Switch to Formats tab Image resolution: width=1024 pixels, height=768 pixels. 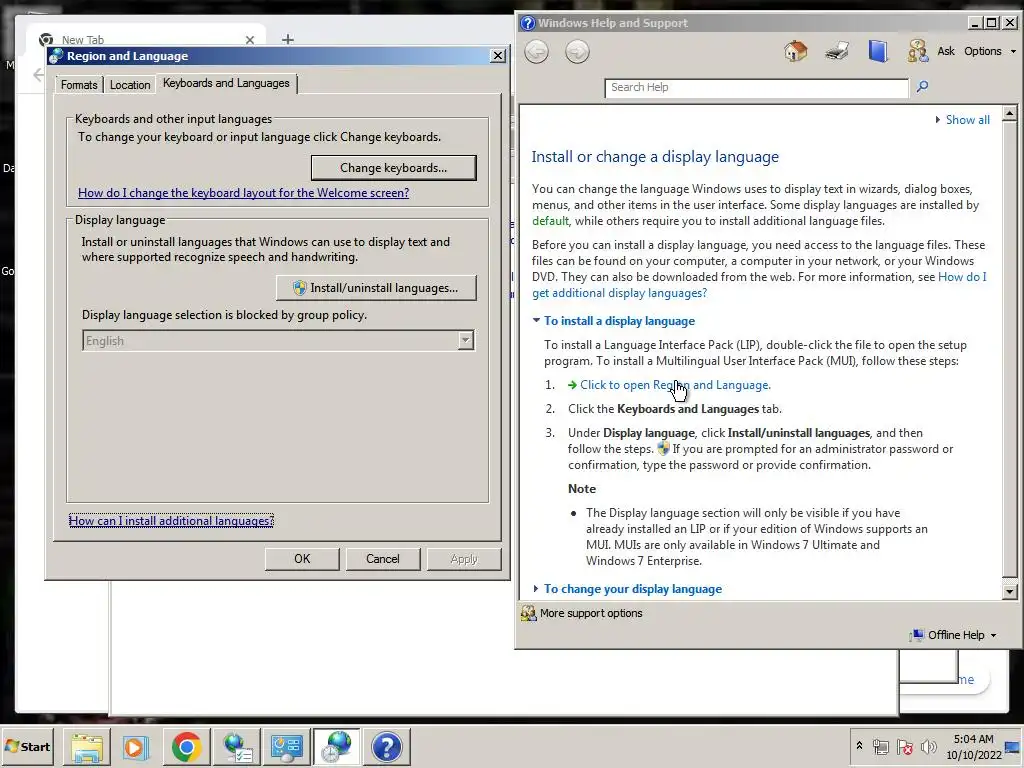[79, 85]
